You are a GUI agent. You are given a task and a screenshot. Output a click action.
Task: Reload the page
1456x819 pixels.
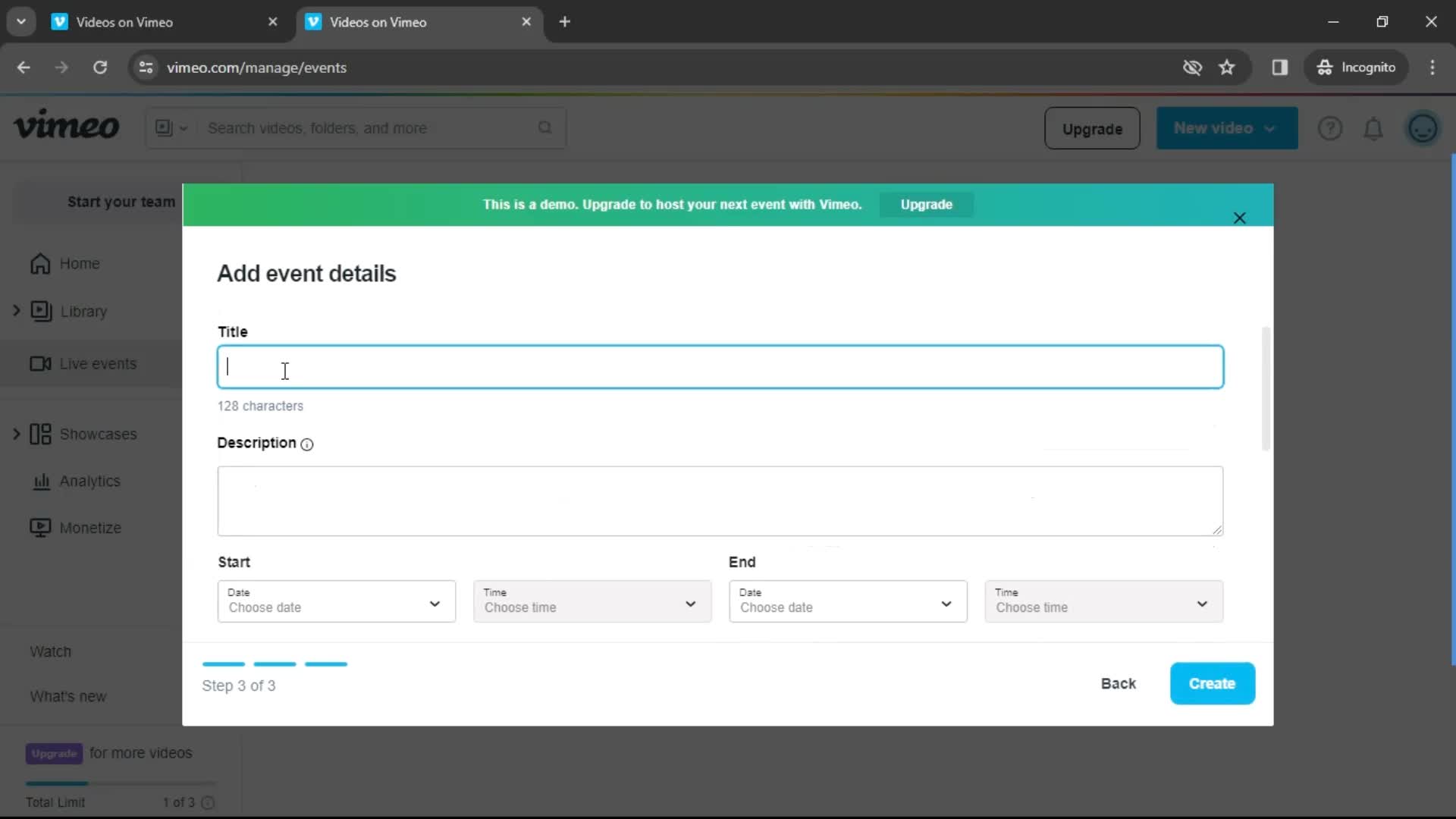100,67
